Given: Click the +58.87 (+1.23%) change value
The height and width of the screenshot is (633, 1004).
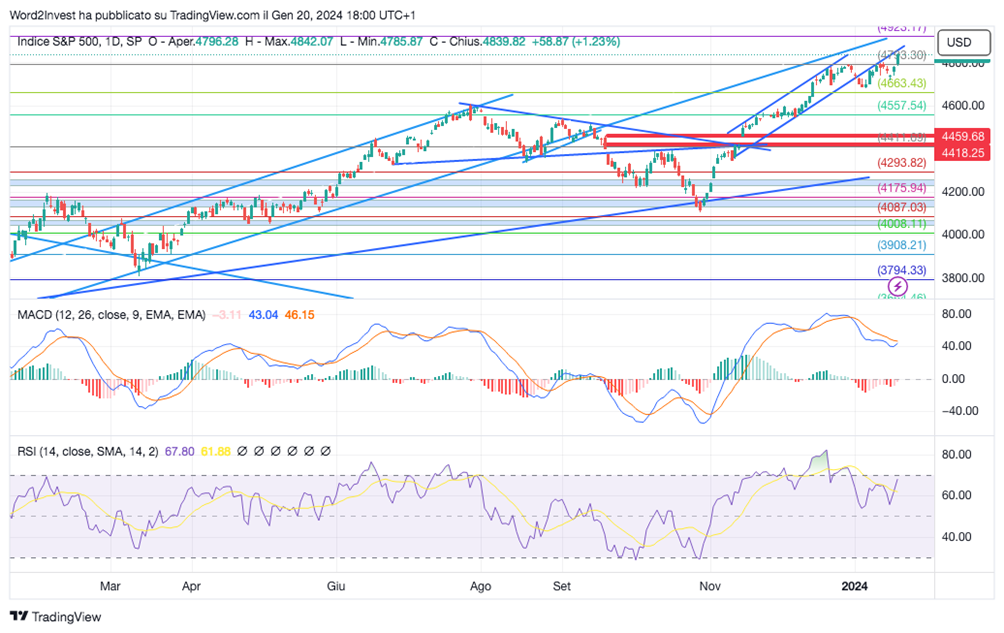Looking at the screenshot, I should (576, 42).
